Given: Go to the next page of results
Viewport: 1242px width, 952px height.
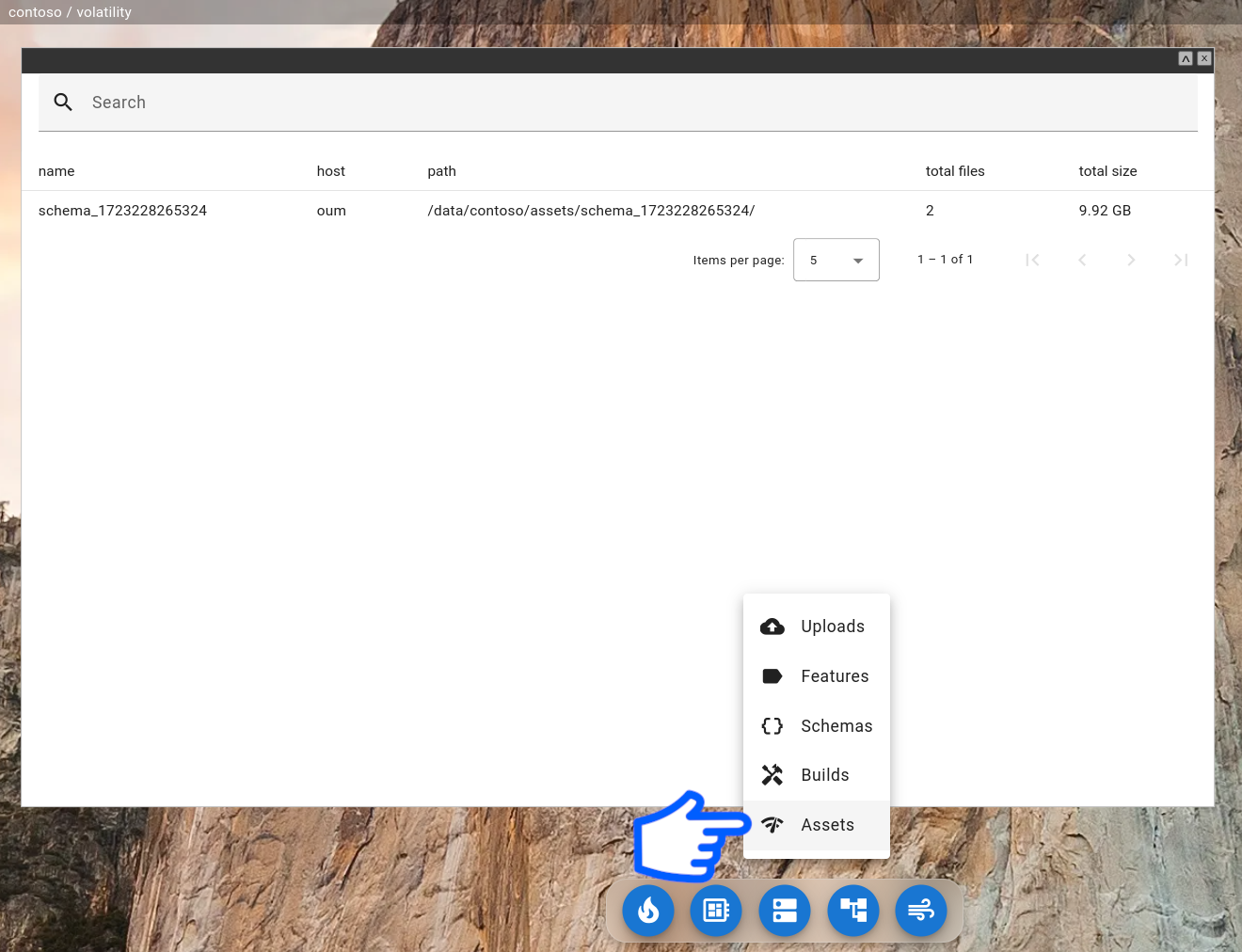Looking at the screenshot, I should point(1131,260).
